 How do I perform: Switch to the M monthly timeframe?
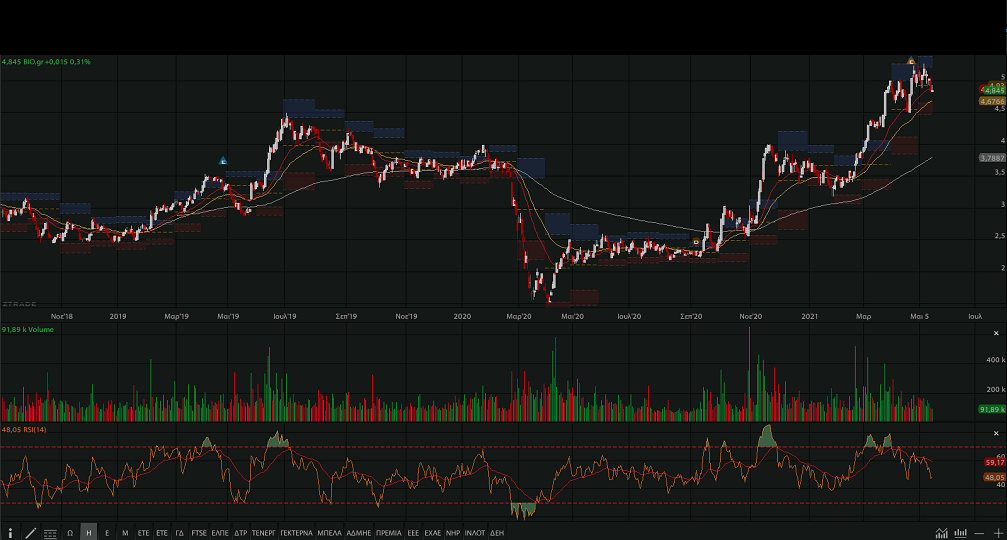pyautogui.click(x=125, y=533)
